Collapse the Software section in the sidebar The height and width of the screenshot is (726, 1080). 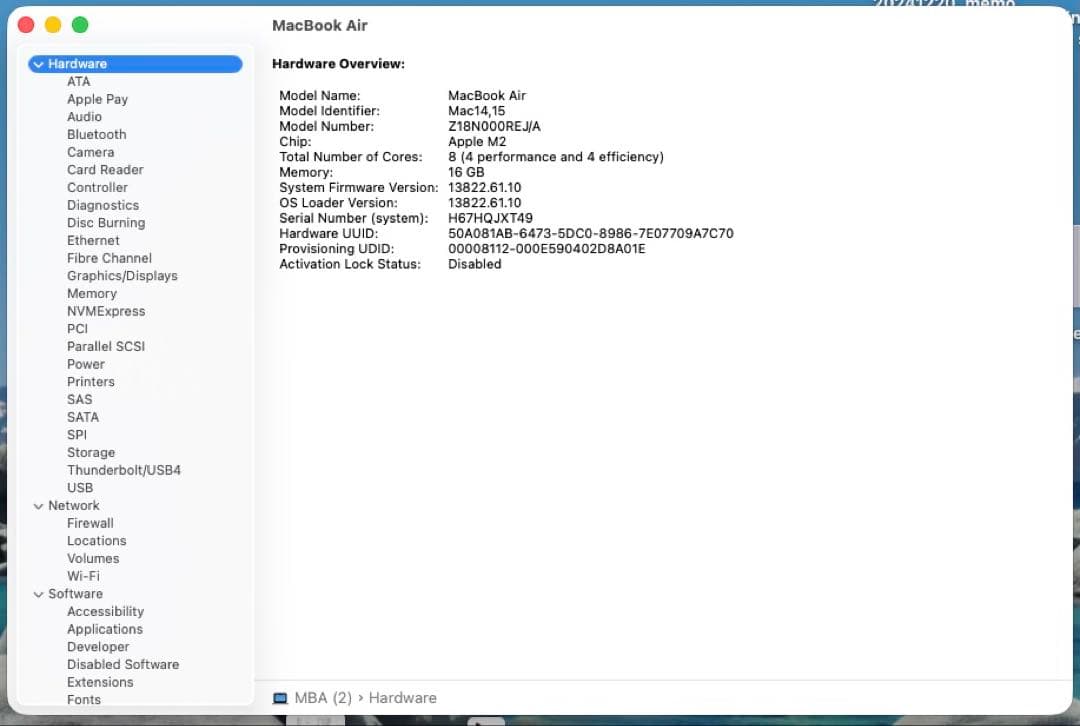[x=38, y=593]
